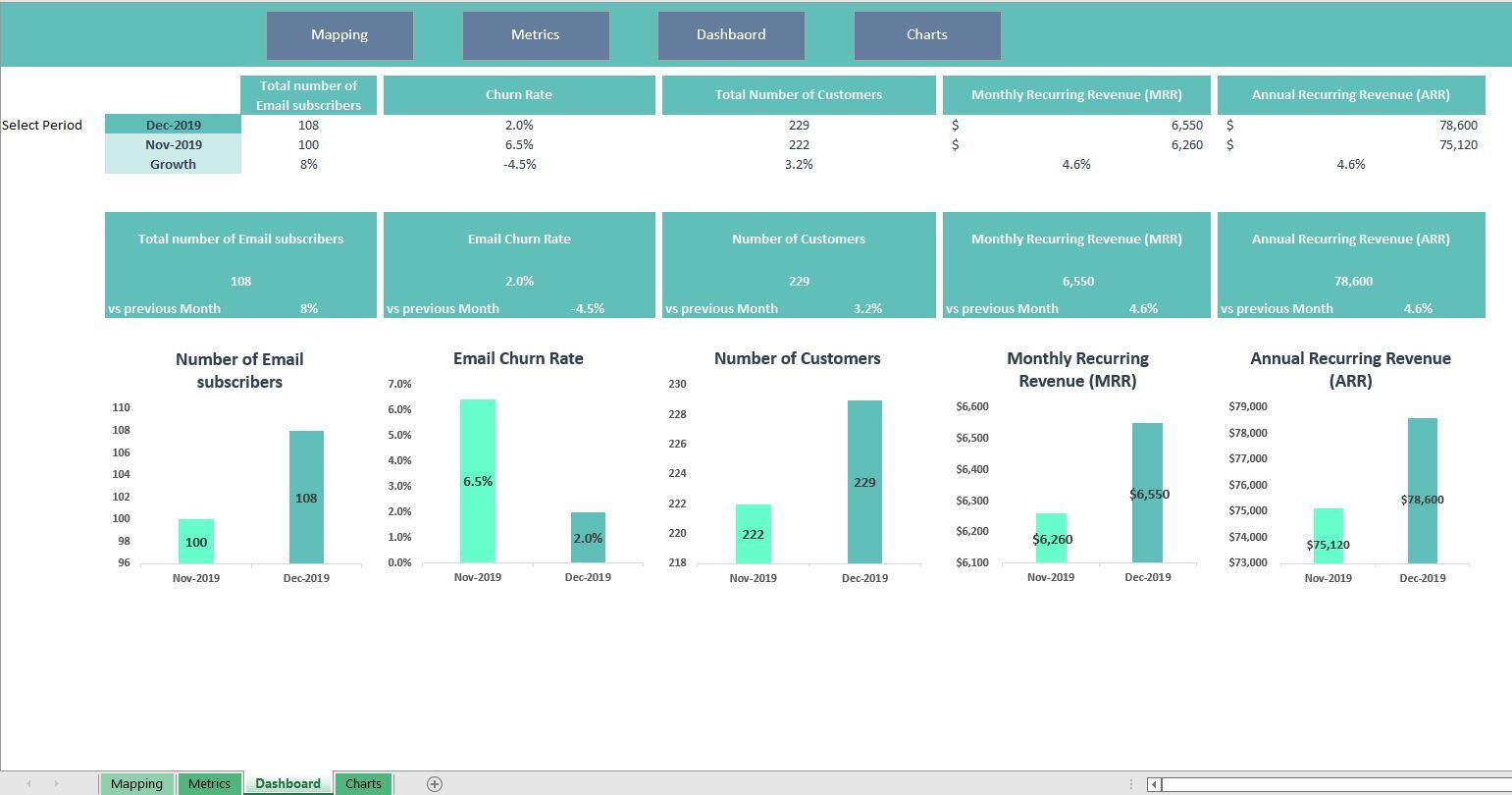
Task: Switch to the Mapping sheet tab
Action: coord(136,783)
